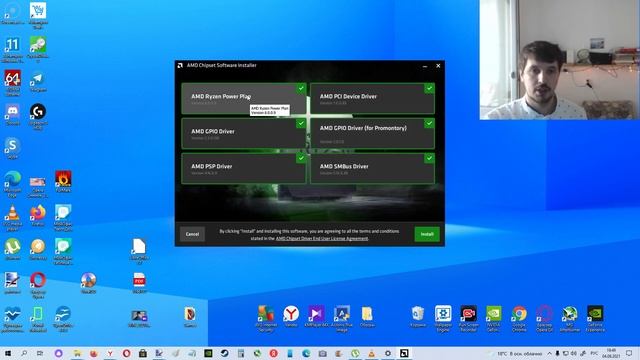Screen dimensions: 640x360
Task: Open the FurMark desktop shortcut
Action: (63, 181)
